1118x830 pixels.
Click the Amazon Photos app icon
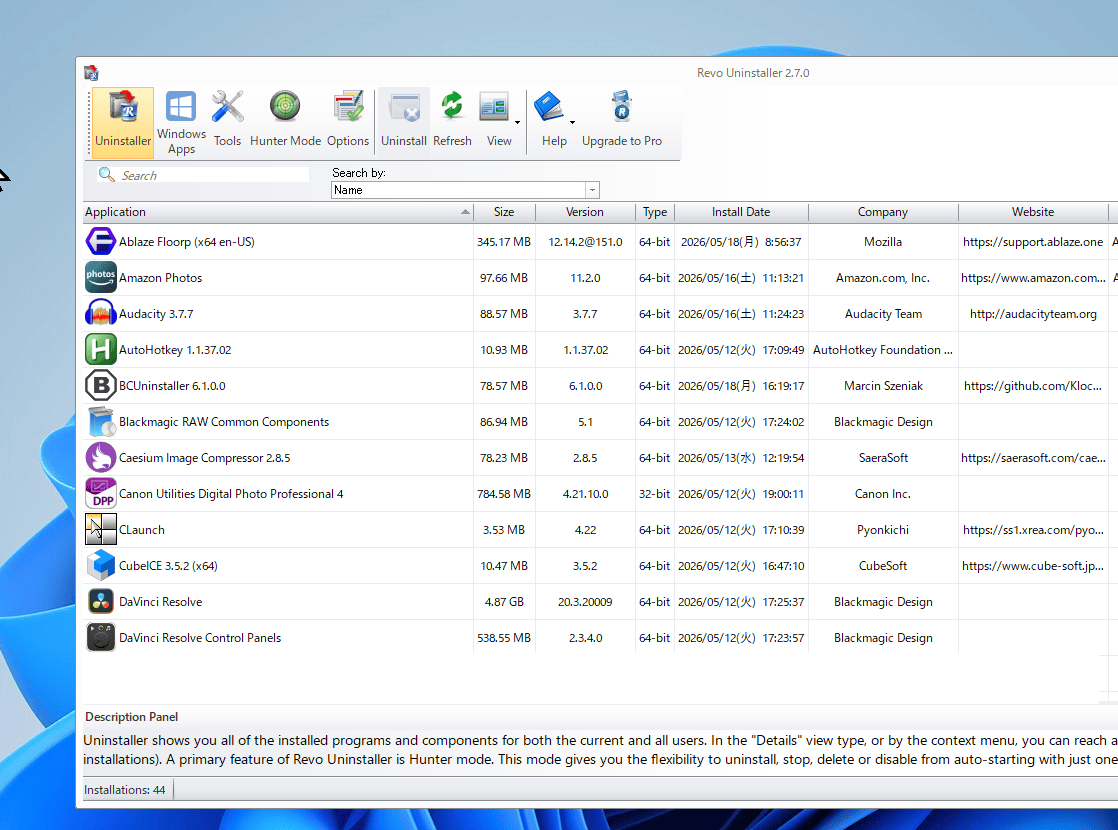(101, 277)
